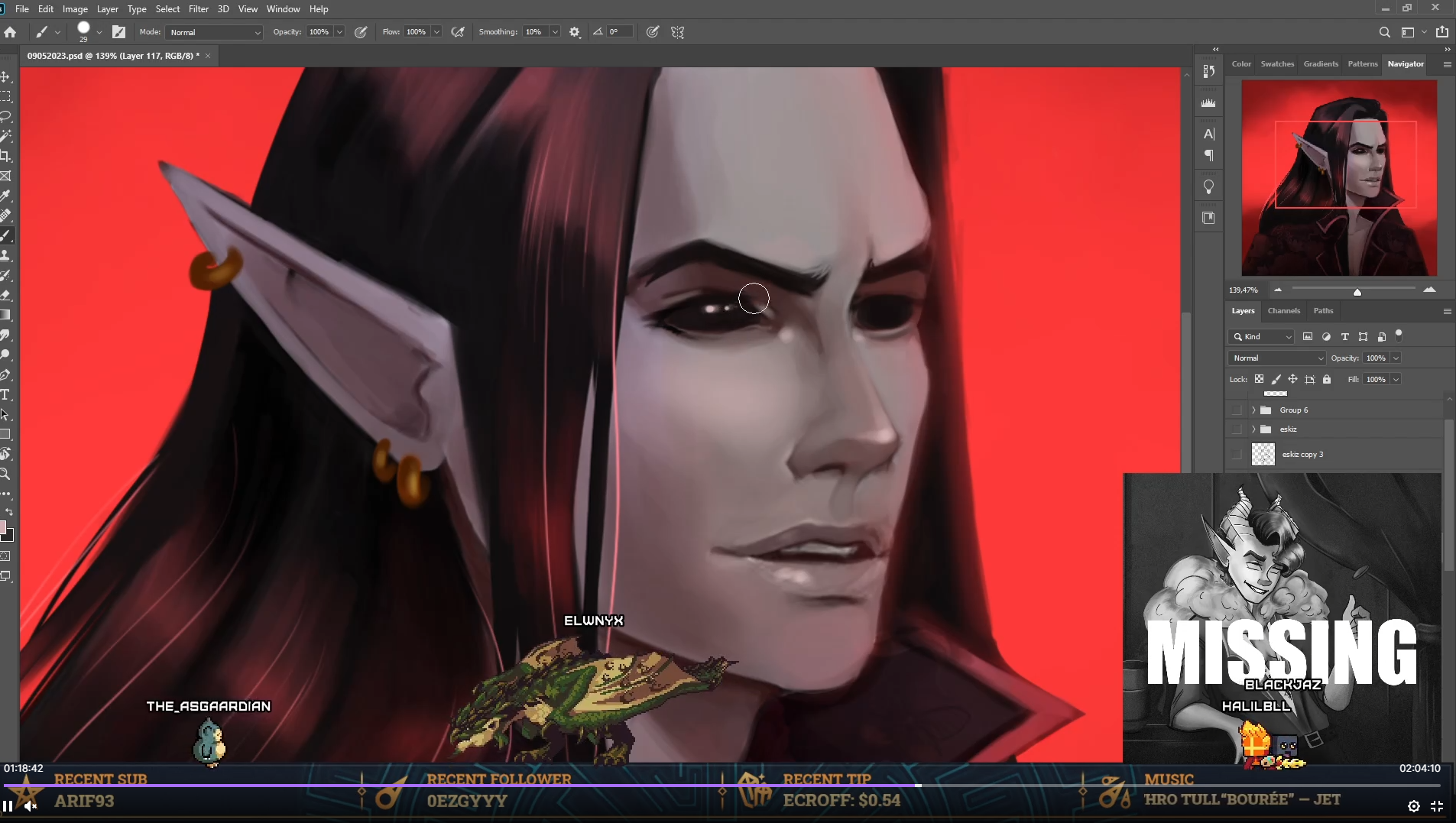Image resolution: width=1456 pixels, height=823 pixels.
Task: Switch to the Swatches tab
Action: click(1277, 64)
